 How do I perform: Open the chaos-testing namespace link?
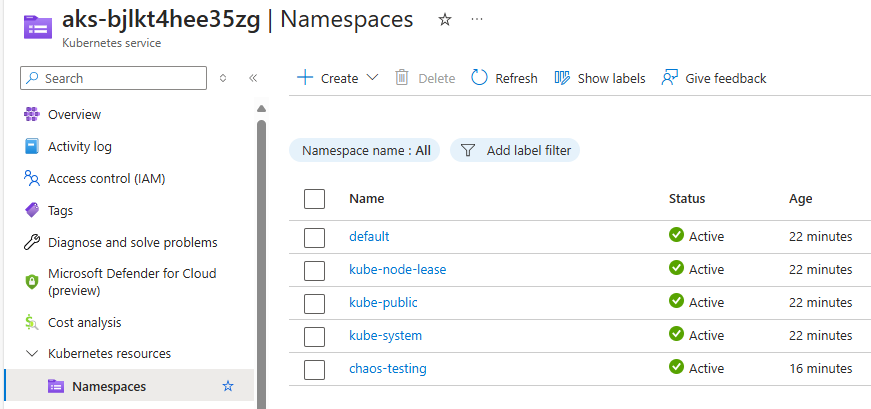pyautogui.click(x=388, y=368)
